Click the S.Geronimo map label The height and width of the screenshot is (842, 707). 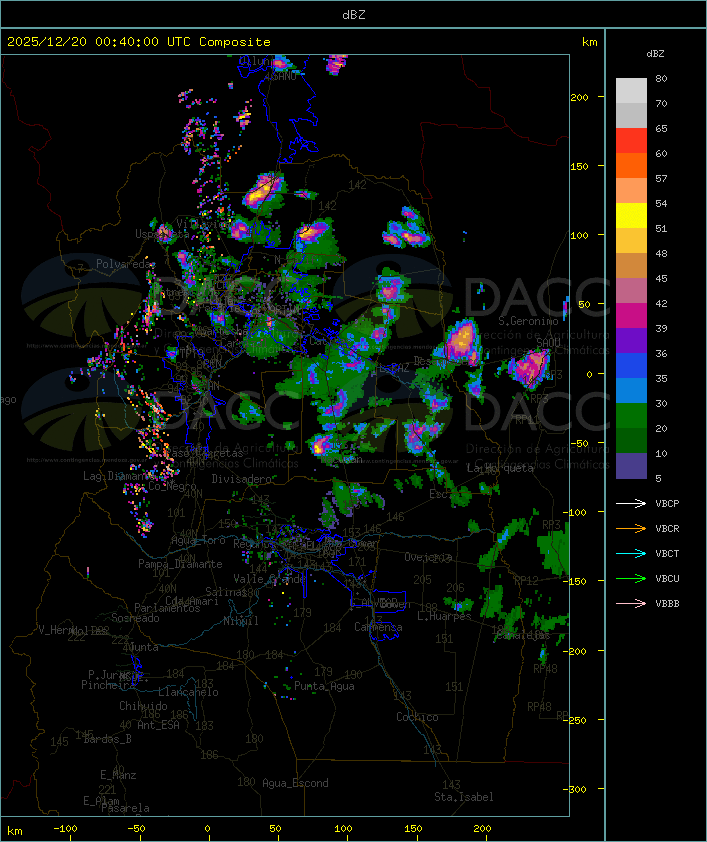coord(528,321)
